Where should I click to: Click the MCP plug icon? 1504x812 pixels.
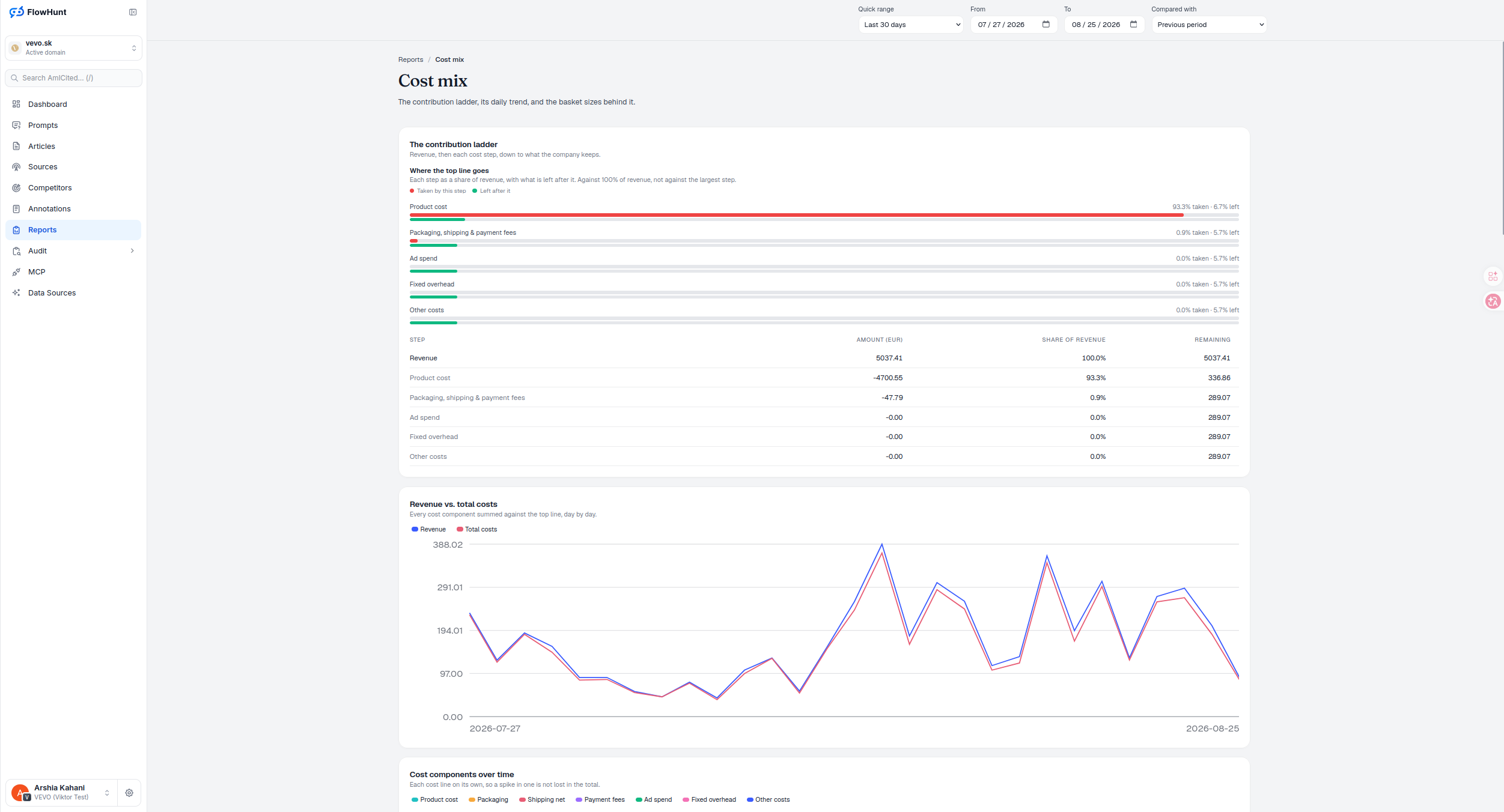(x=16, y=272)
